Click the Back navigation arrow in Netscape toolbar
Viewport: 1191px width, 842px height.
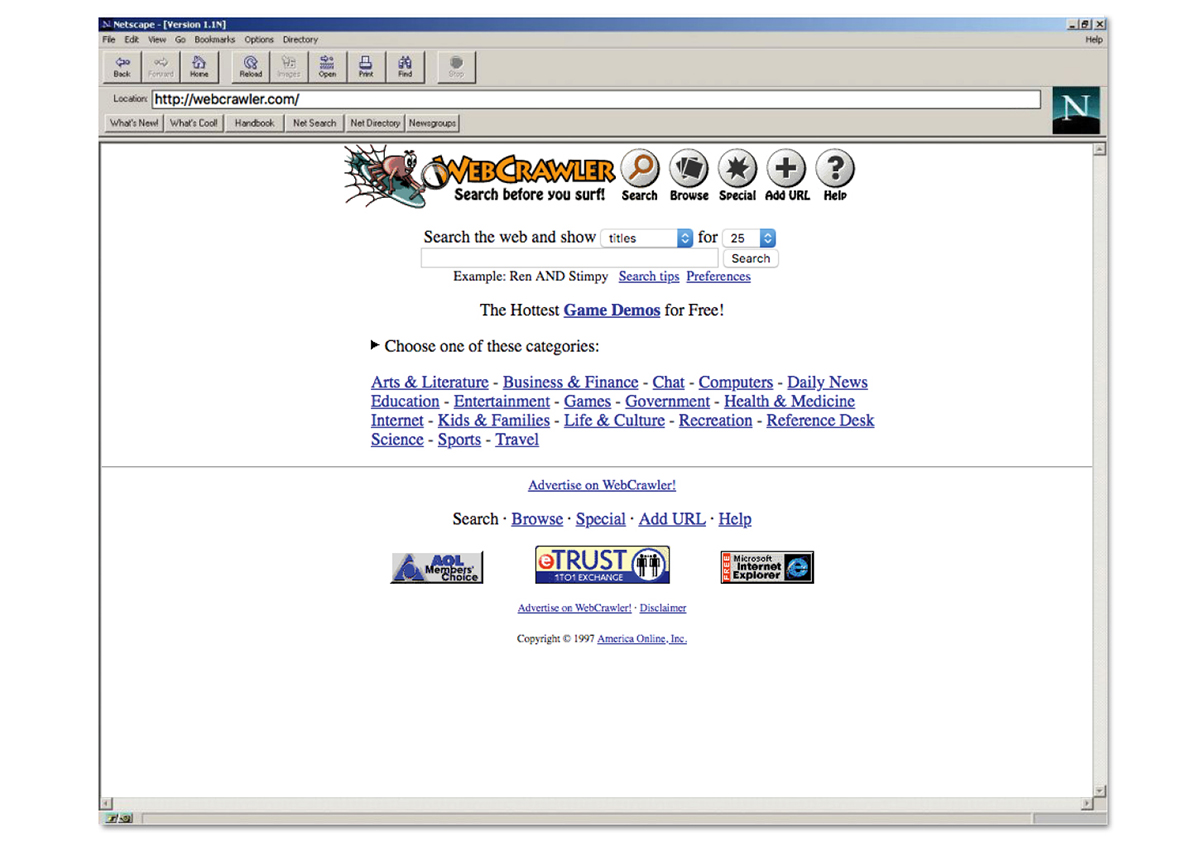pyautogui.click(x=121, y=66)
